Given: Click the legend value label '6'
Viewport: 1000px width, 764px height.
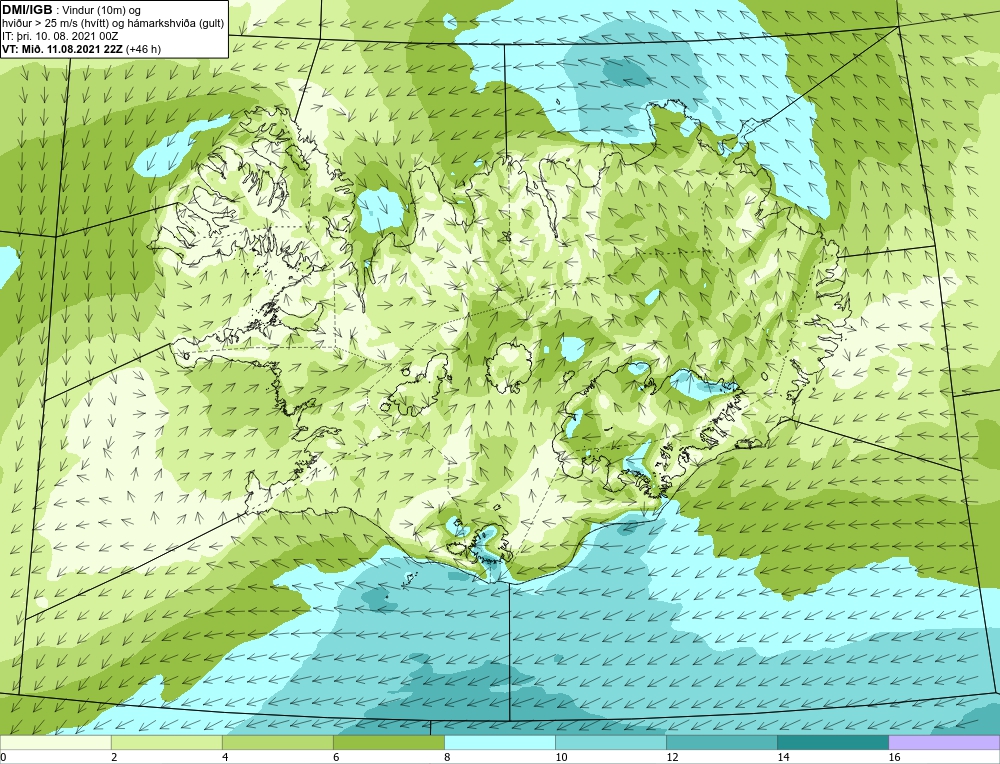Looking at the screenshot, I should coord(336,757).
